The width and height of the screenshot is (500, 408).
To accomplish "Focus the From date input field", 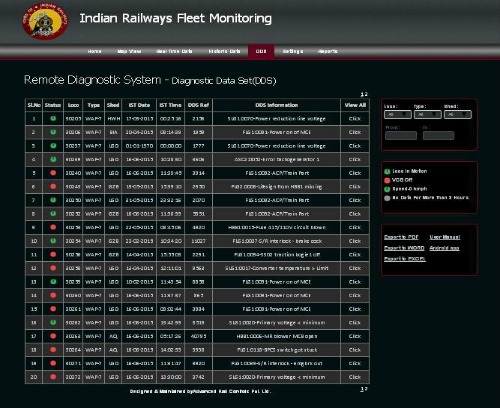I will pyautogui.click(x=401, y=135).
